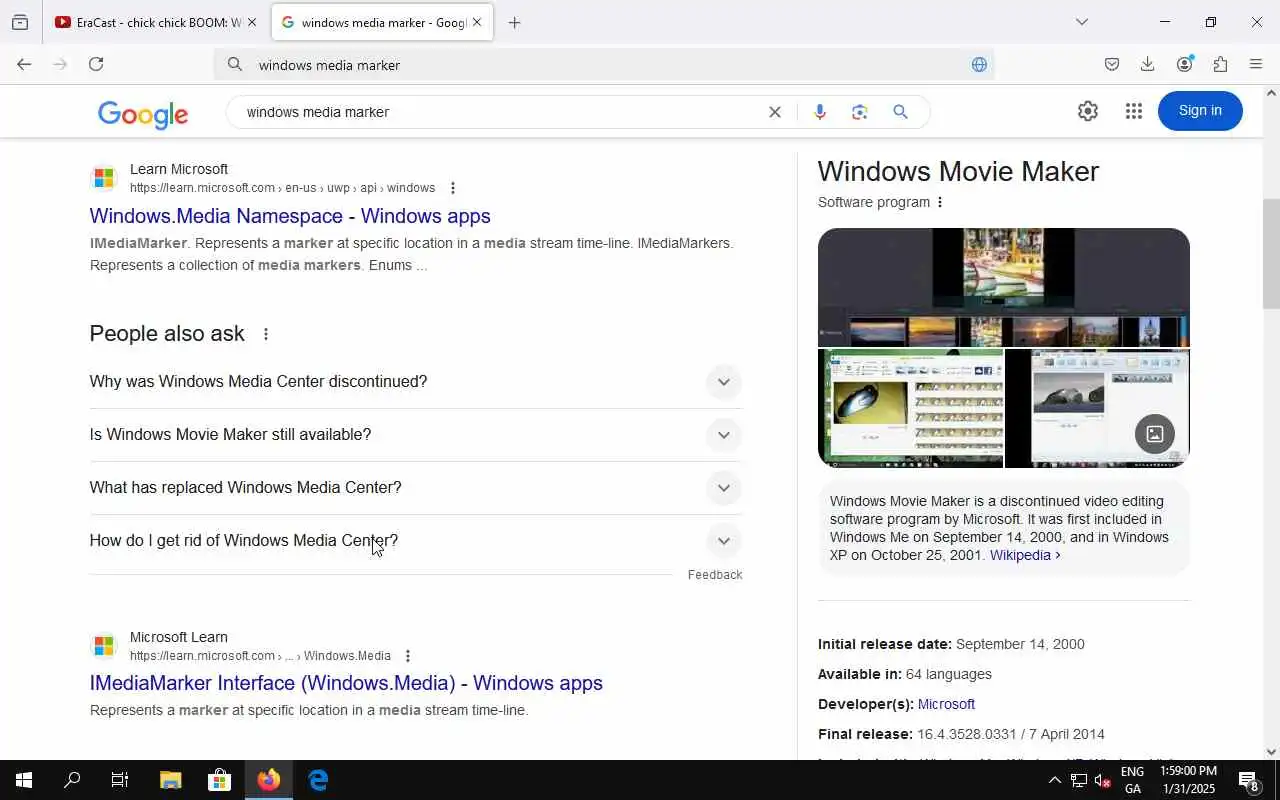Image resolution: width=1280 pixels, height=800 pixels.
Task: Open taskbar search
Action: tap(72, 780)
